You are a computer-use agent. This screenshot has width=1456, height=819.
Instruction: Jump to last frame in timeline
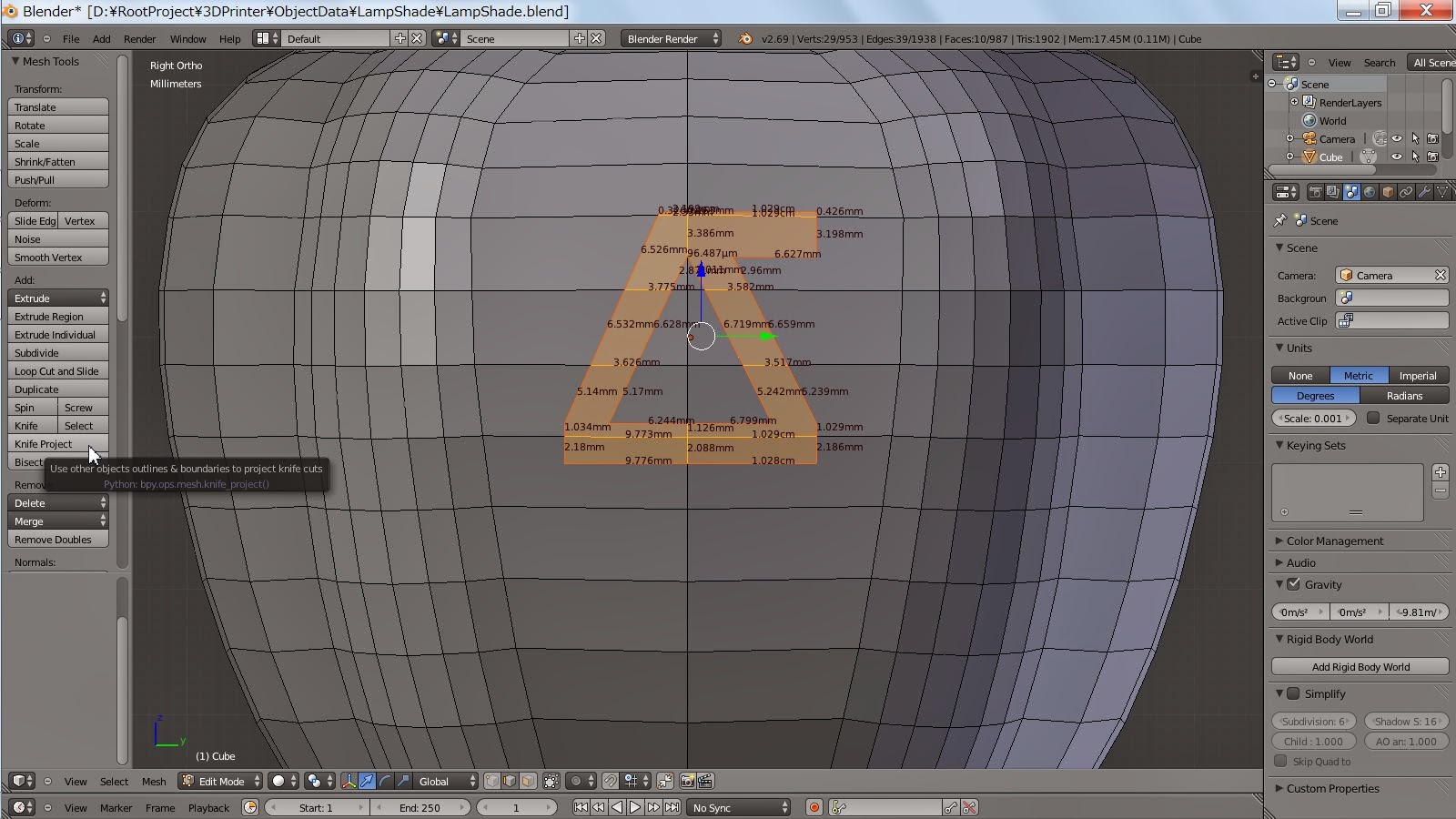coord(672,808)
